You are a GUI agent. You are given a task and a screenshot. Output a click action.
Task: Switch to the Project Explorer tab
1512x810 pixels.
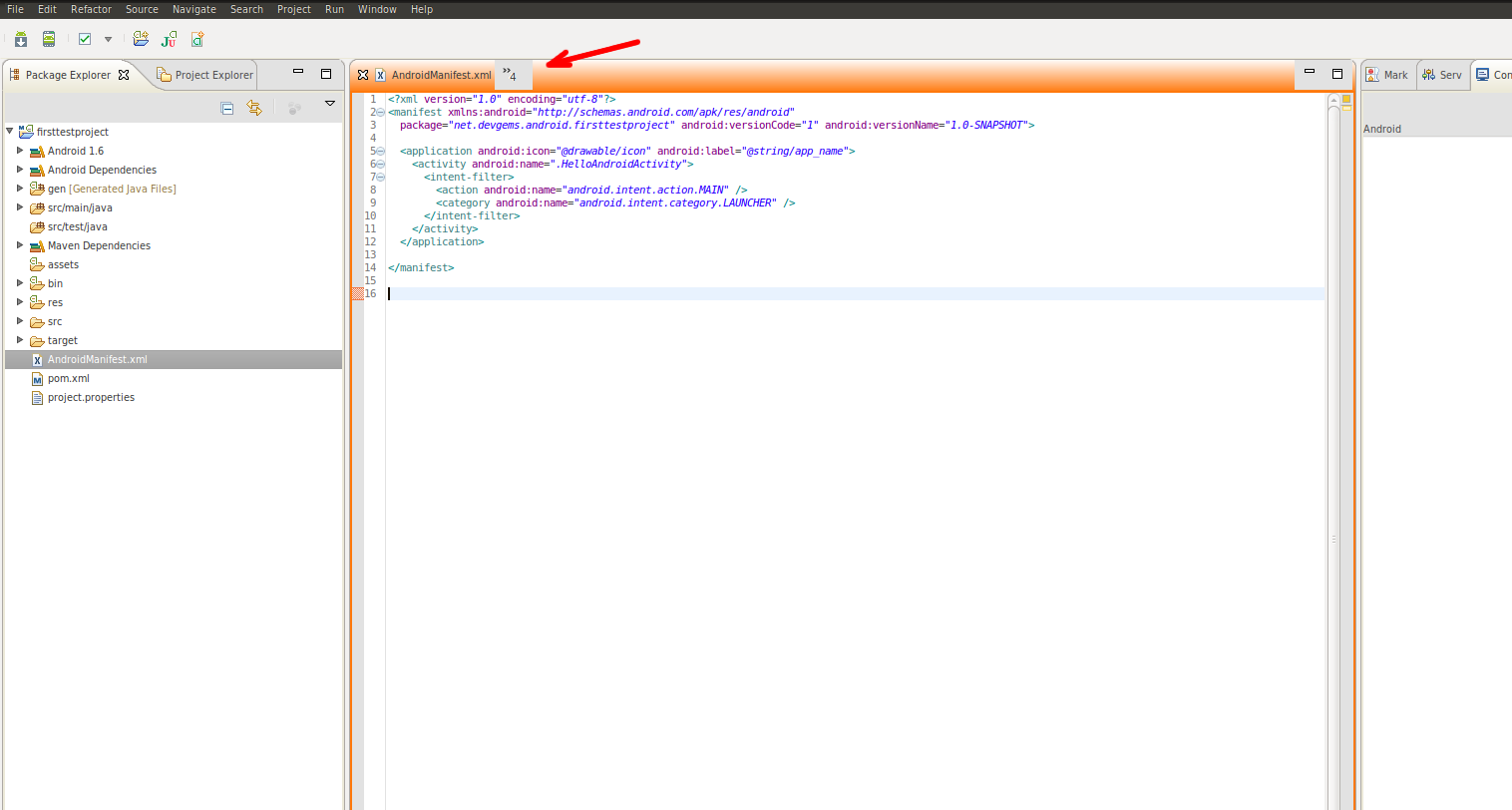pyautogui.click(x=207, y=75)
